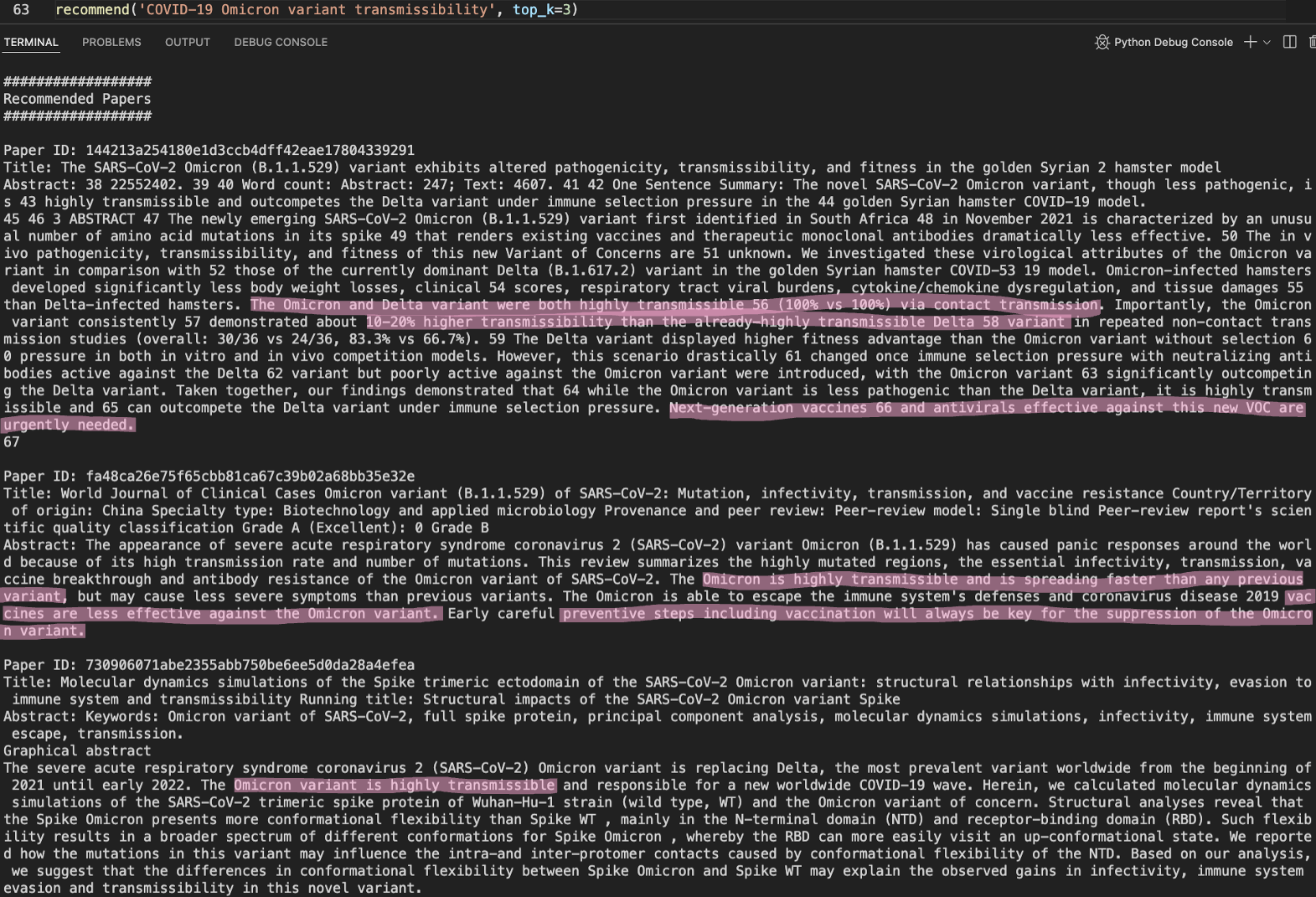Show the OUTPUT tab
This screenshot has width=1316, height=897.
tap(188, 42)
